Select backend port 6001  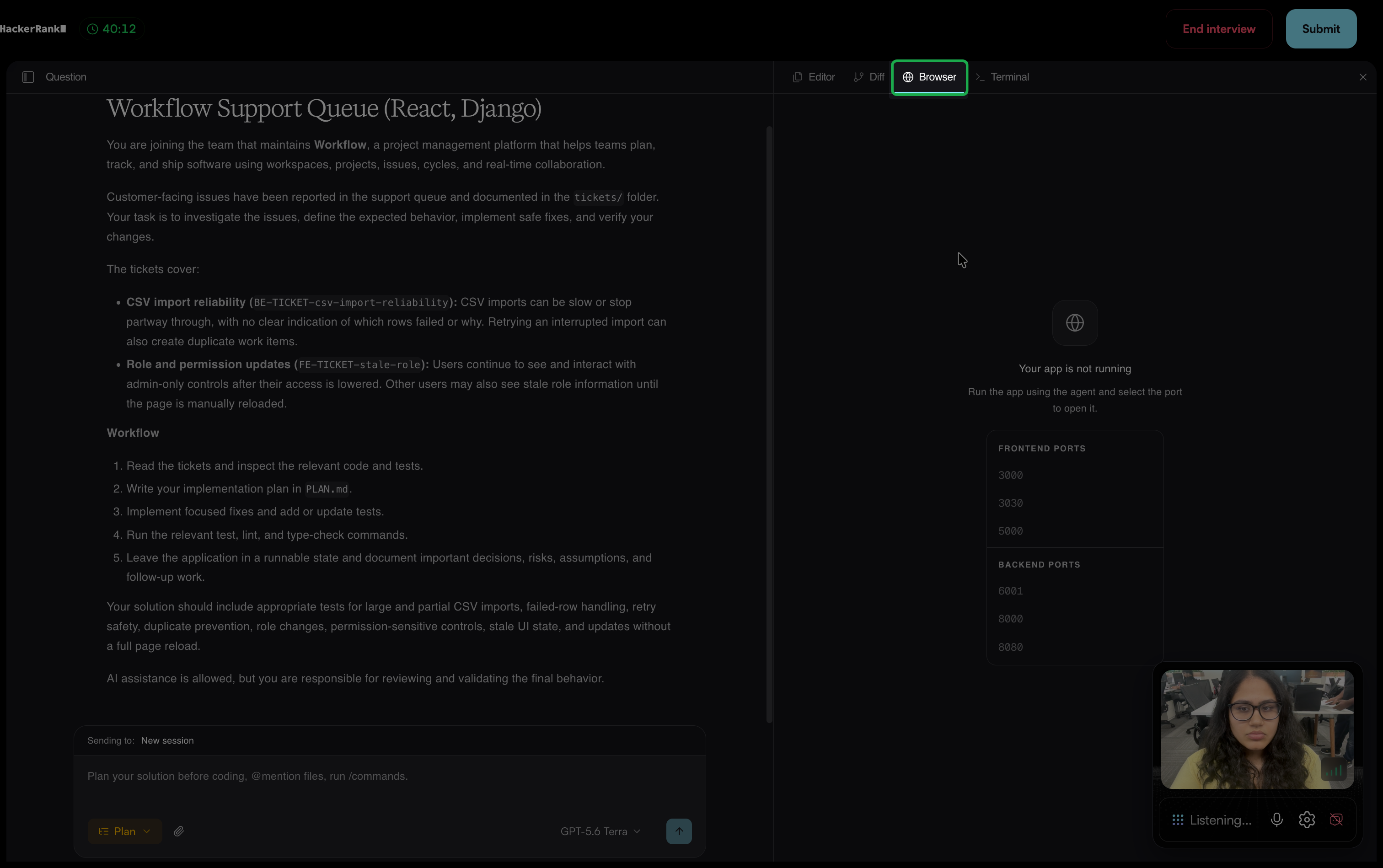click(x=1075, y=591)
